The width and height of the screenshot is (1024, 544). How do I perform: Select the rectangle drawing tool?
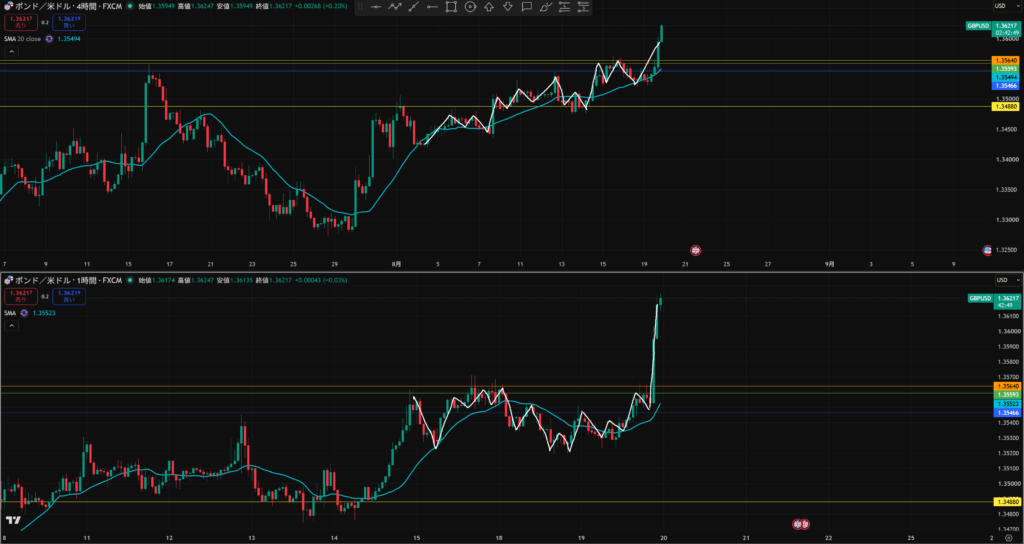(x=451, y=7)
